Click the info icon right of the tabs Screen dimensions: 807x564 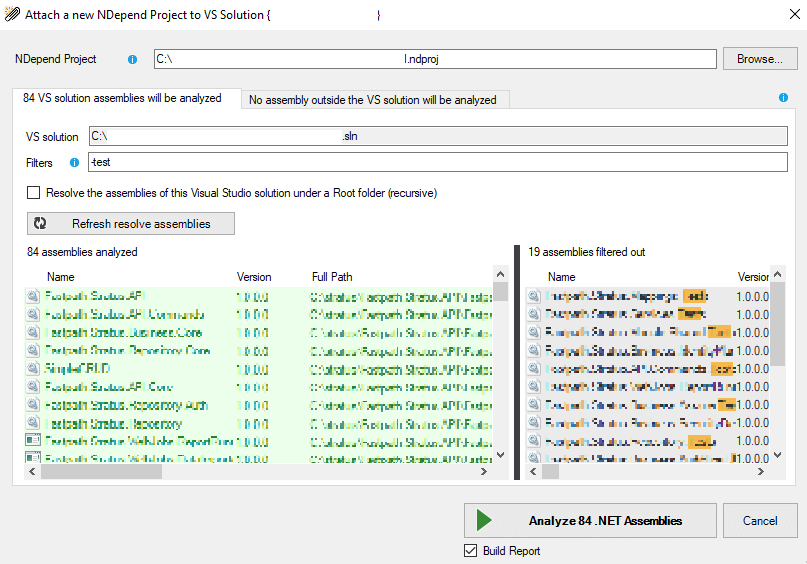(783, 98)
